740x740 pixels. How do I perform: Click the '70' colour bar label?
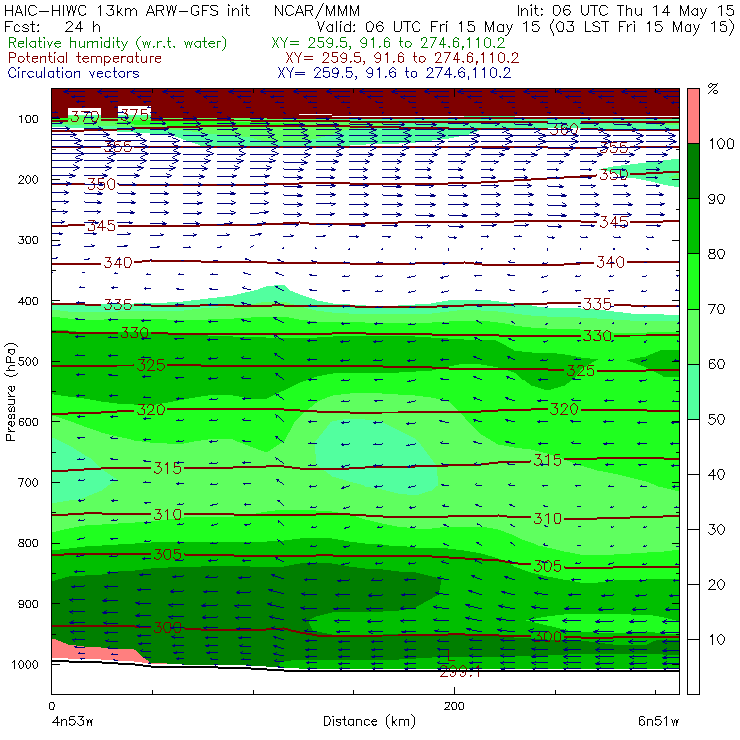point(716,309)
